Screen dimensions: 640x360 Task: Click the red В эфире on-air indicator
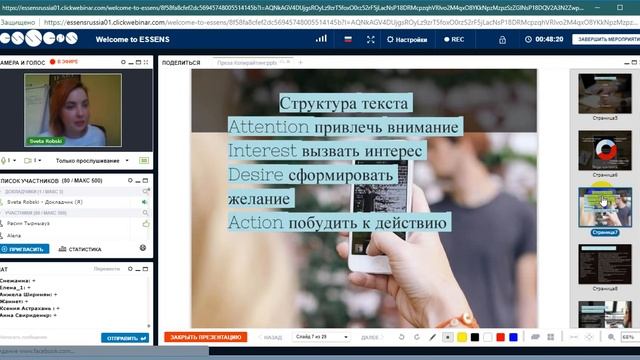(64, 62)
